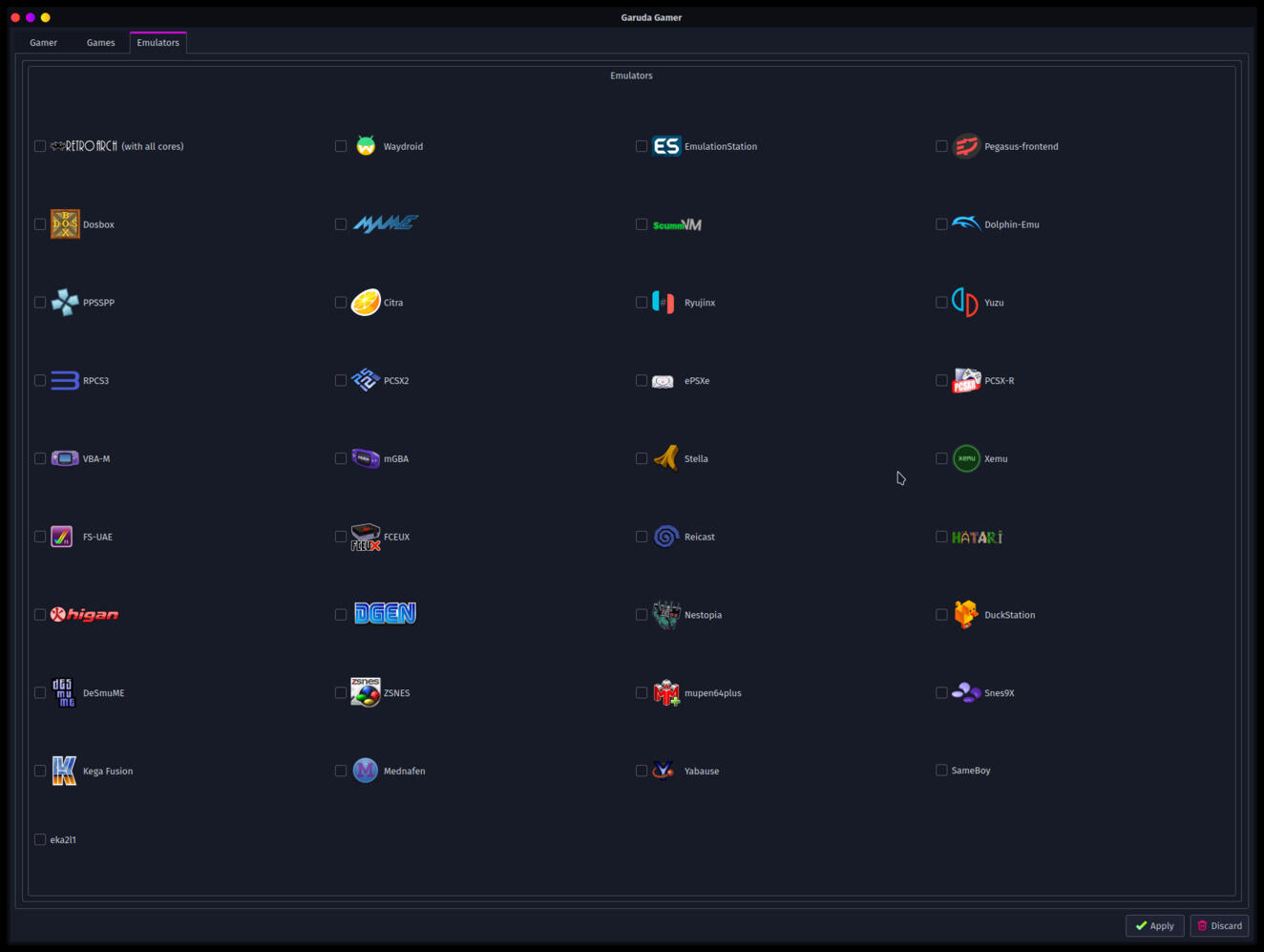Enable the Yuzu checkbox

(941, 303)
